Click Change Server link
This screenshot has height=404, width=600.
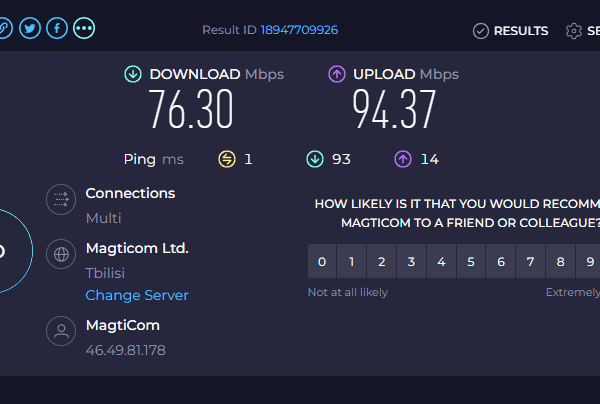[137, 295]
